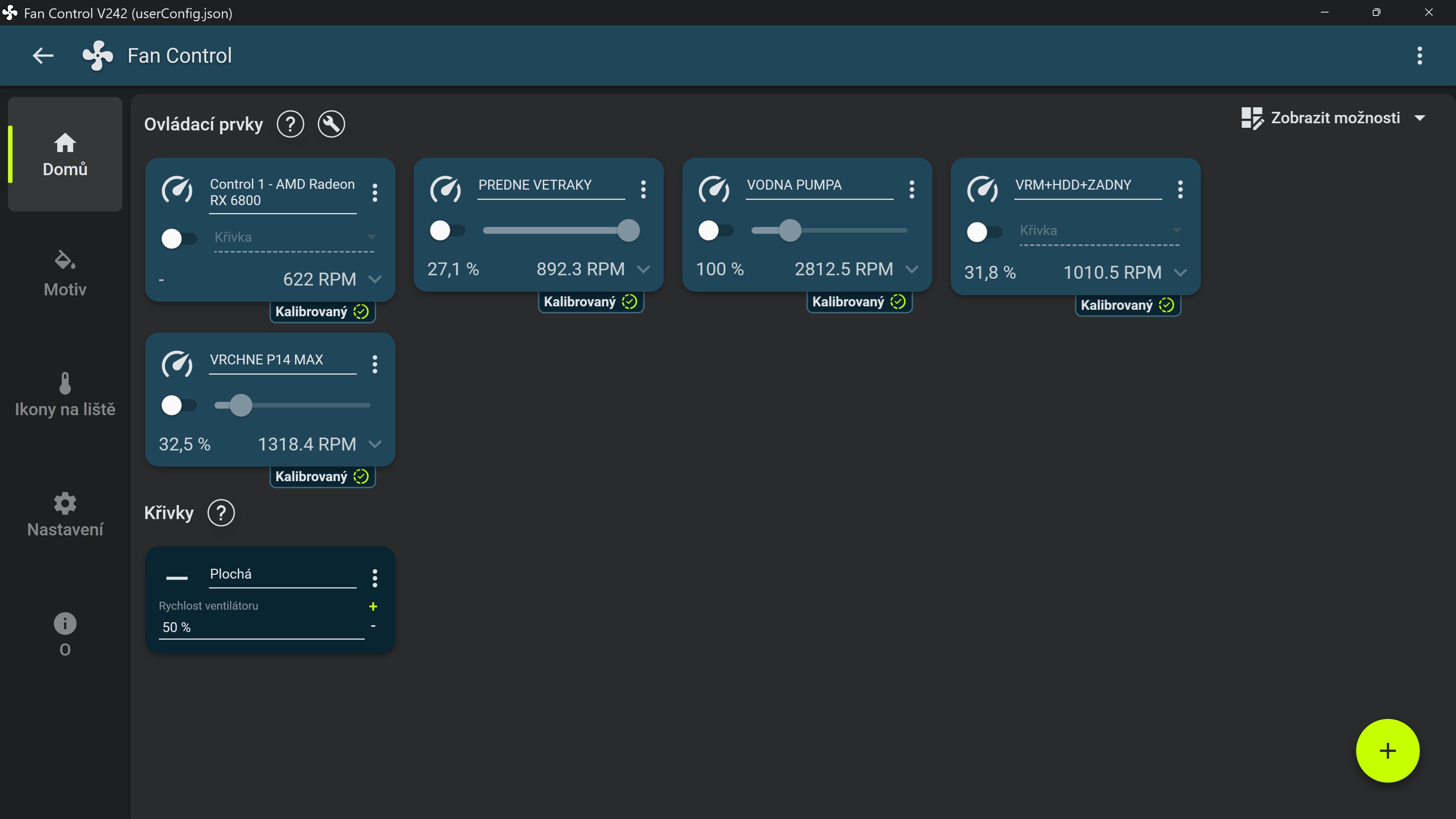
Task: Increase Plochá fan speed with the plus
Action: coord(373,607)
